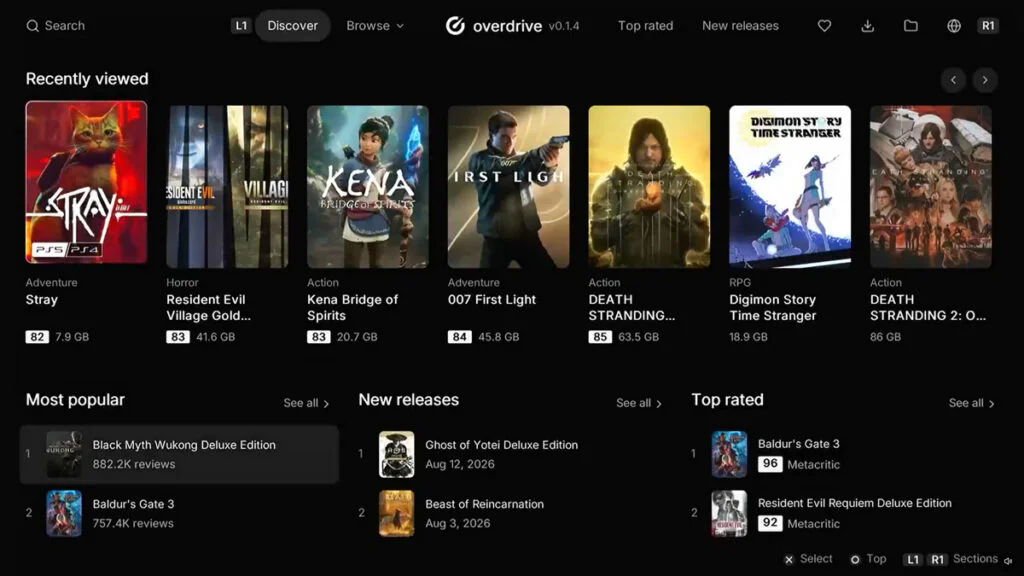This screenshot has width=1024, height=576.
Task: Click Black Myth Wukong small cover icon
Action: [64, 454]
